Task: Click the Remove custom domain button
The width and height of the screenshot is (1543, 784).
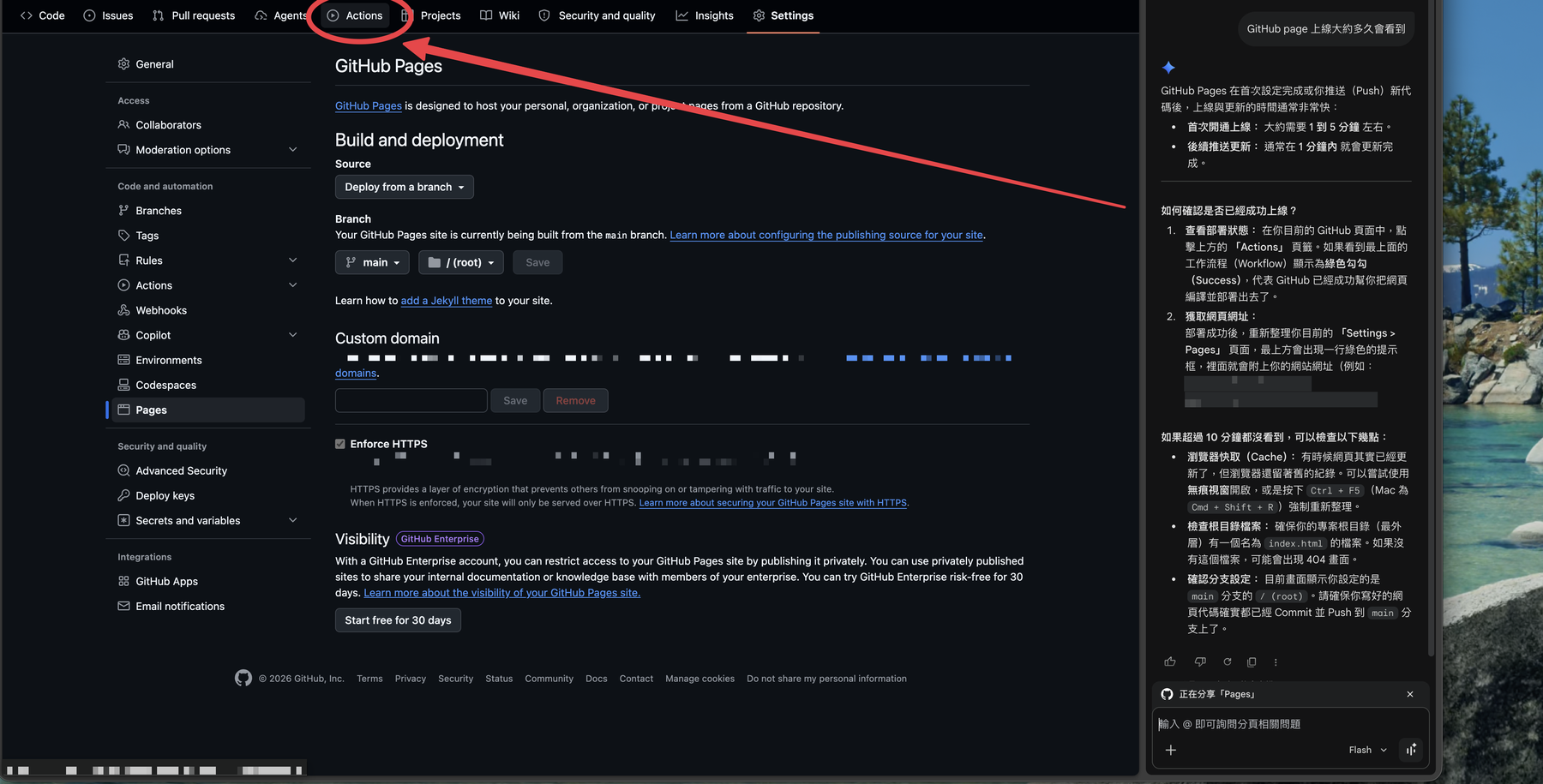Action: tap(575, 400)
